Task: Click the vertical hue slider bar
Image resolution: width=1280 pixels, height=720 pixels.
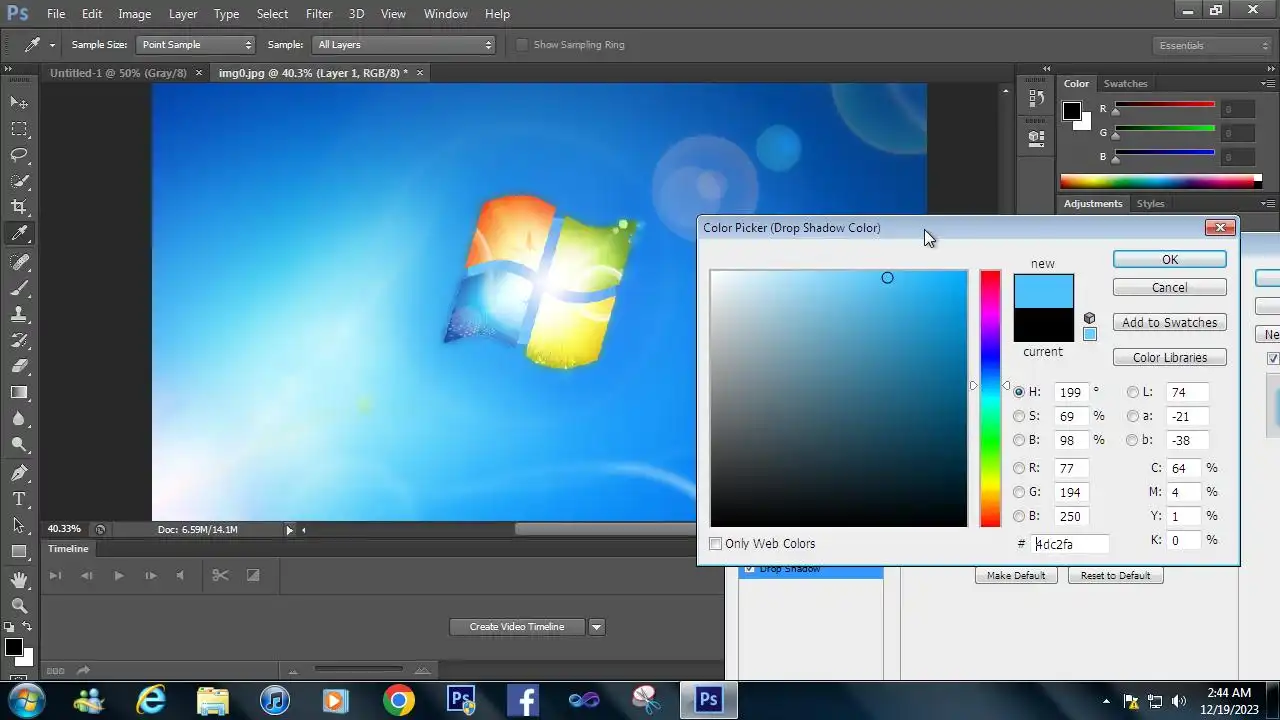Action: point(990,398)
